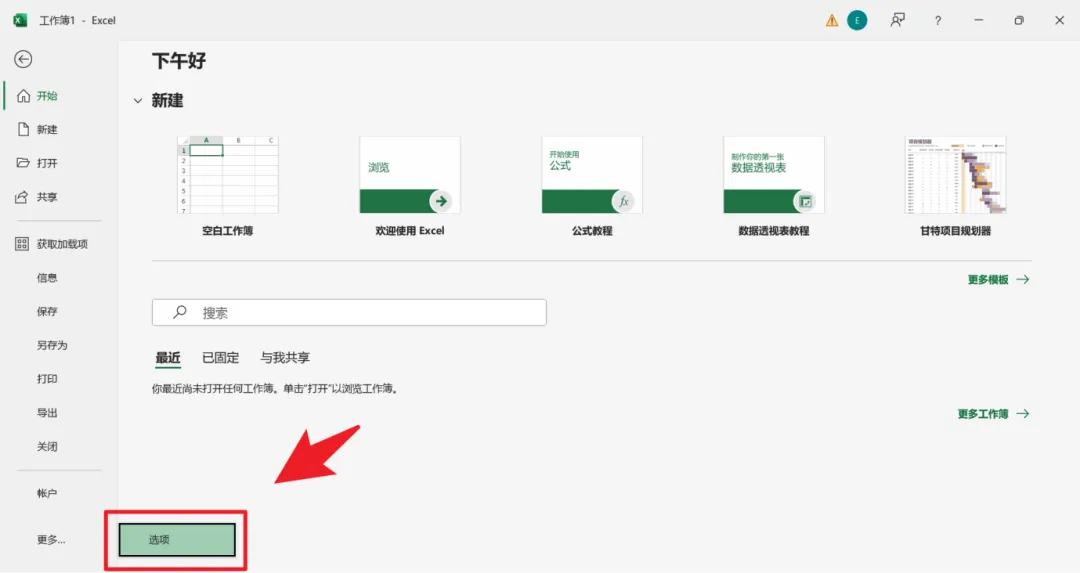
Task: Click the 开始 home icon
Action: point(23,96)
